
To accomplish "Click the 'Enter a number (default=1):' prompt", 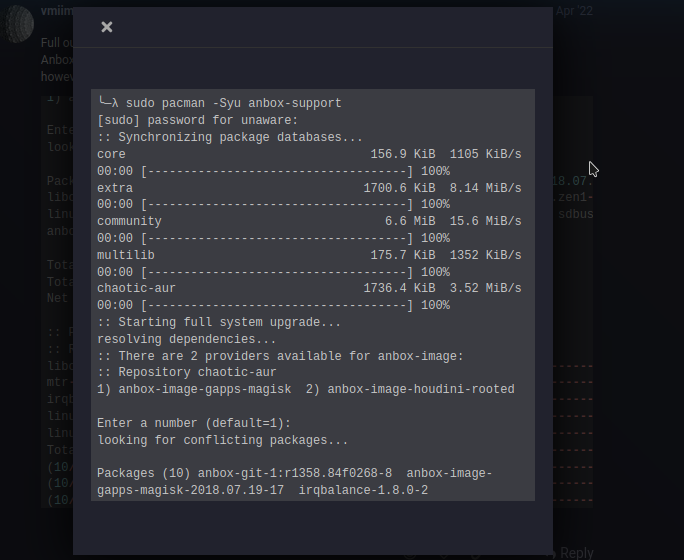I will tap(194, 423).
